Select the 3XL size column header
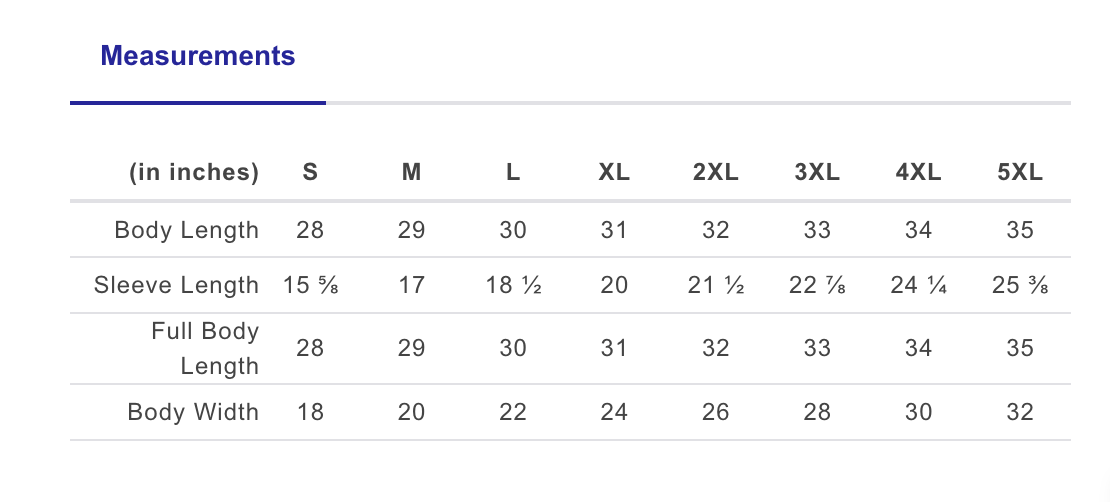 point(817,172)
